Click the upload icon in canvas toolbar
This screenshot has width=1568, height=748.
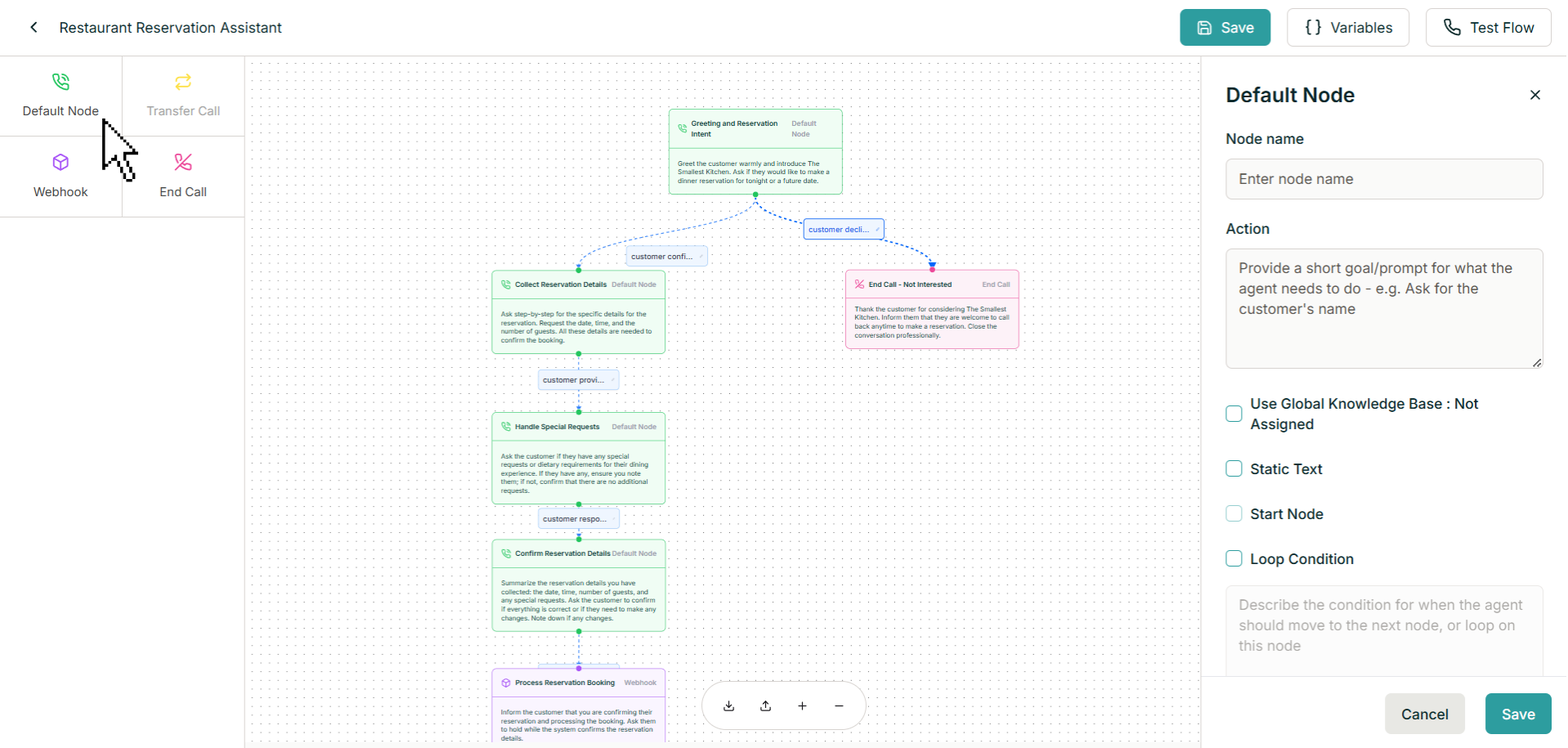[766, 705]
